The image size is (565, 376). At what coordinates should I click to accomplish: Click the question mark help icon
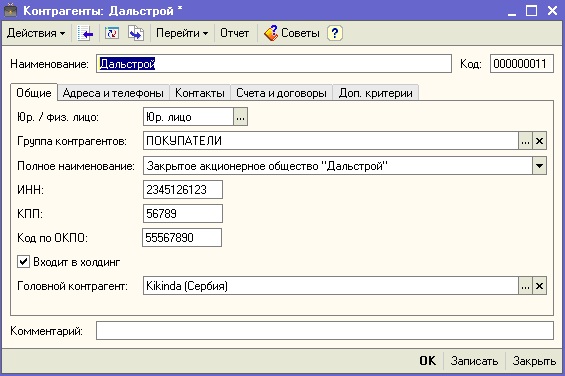pos(335,33)
